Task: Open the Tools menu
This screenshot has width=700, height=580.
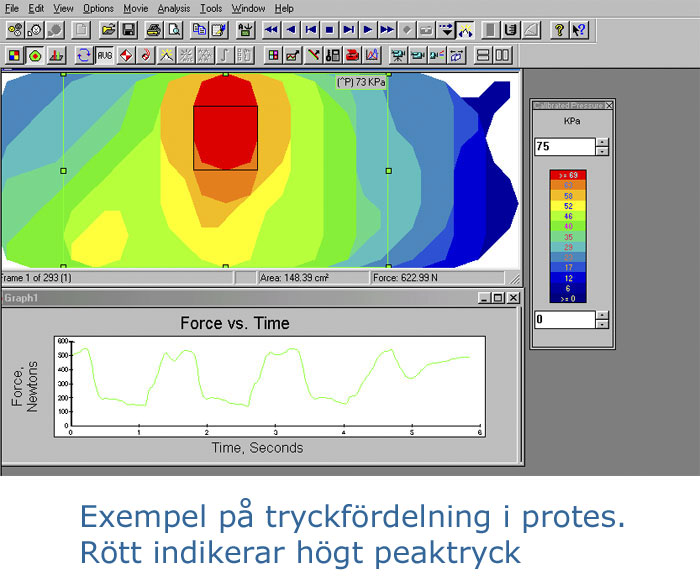Action: [210, 8]
